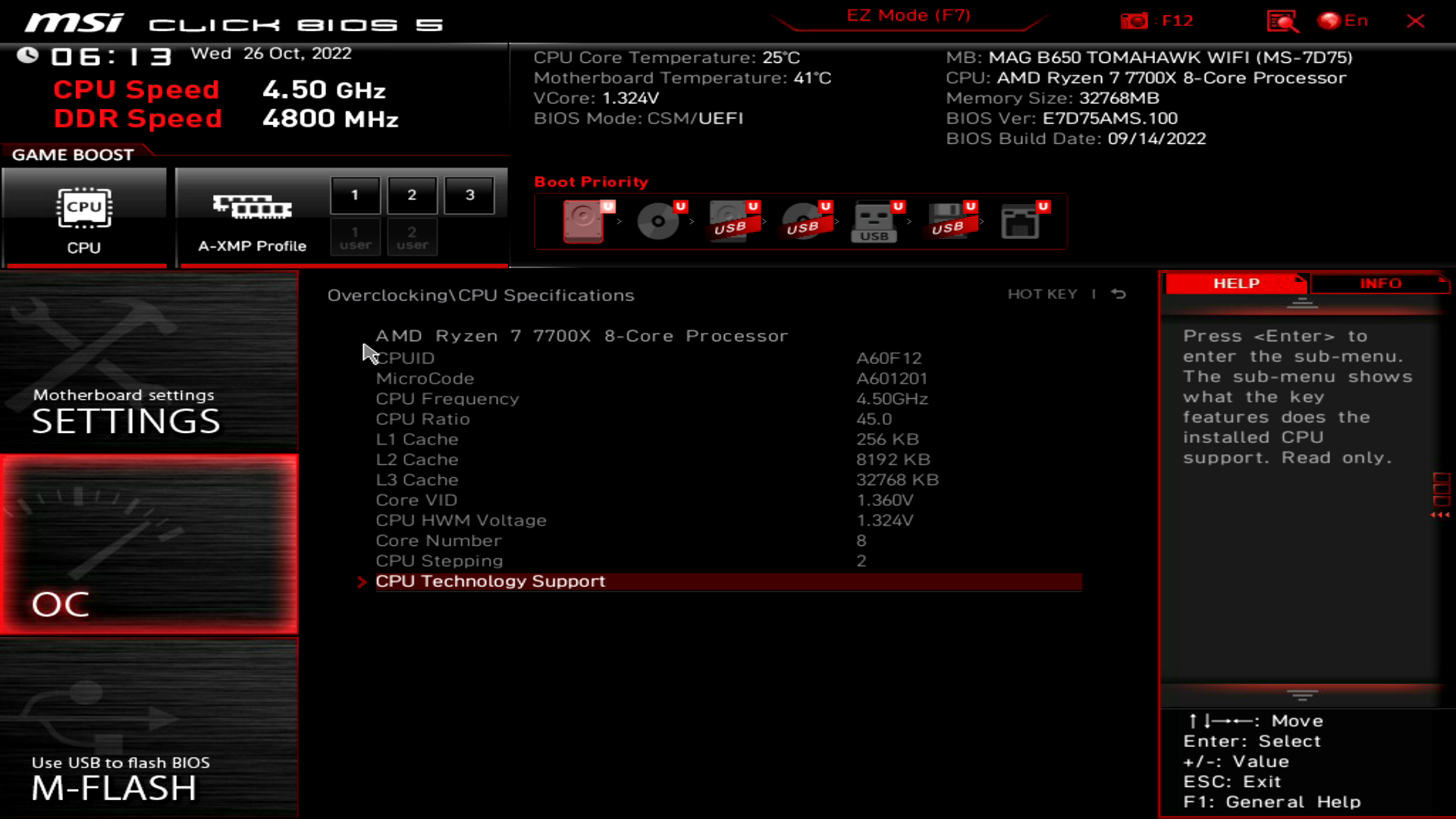Click the GAME BOOST icon

point(84,214)
